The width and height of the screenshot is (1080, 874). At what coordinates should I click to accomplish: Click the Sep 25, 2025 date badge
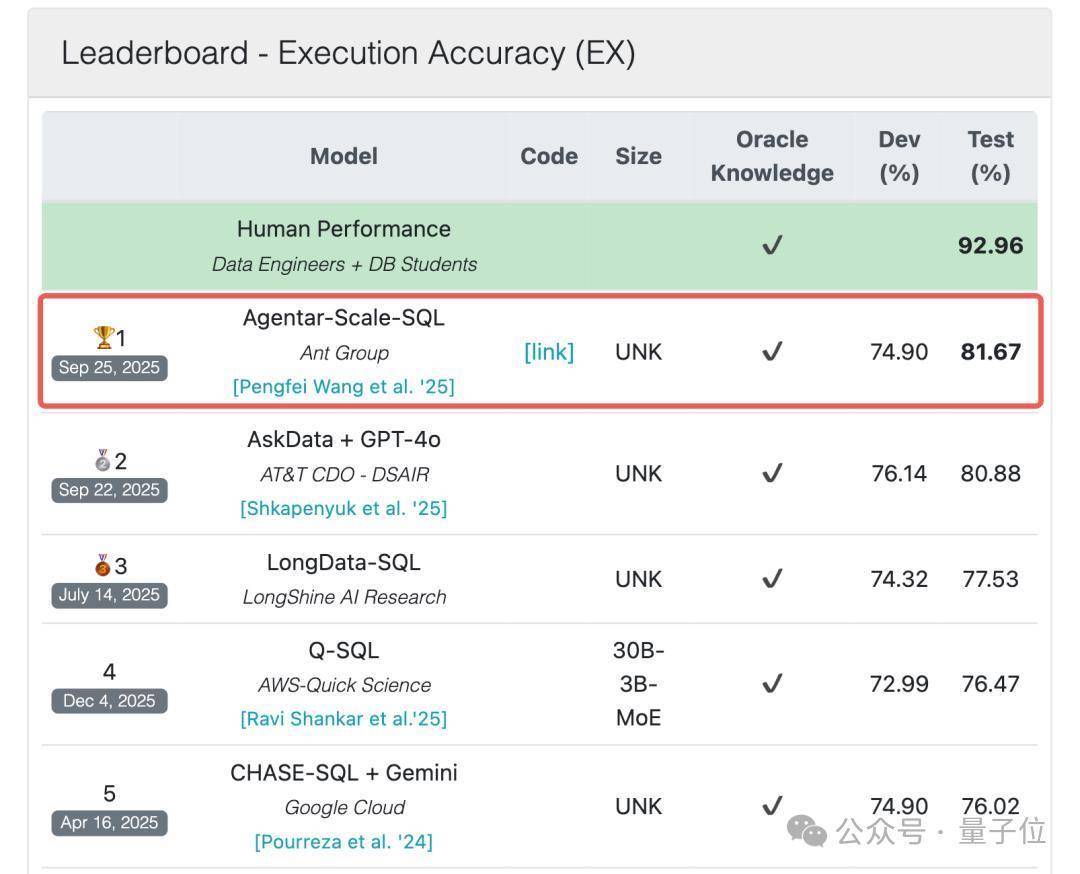(109, 367)
